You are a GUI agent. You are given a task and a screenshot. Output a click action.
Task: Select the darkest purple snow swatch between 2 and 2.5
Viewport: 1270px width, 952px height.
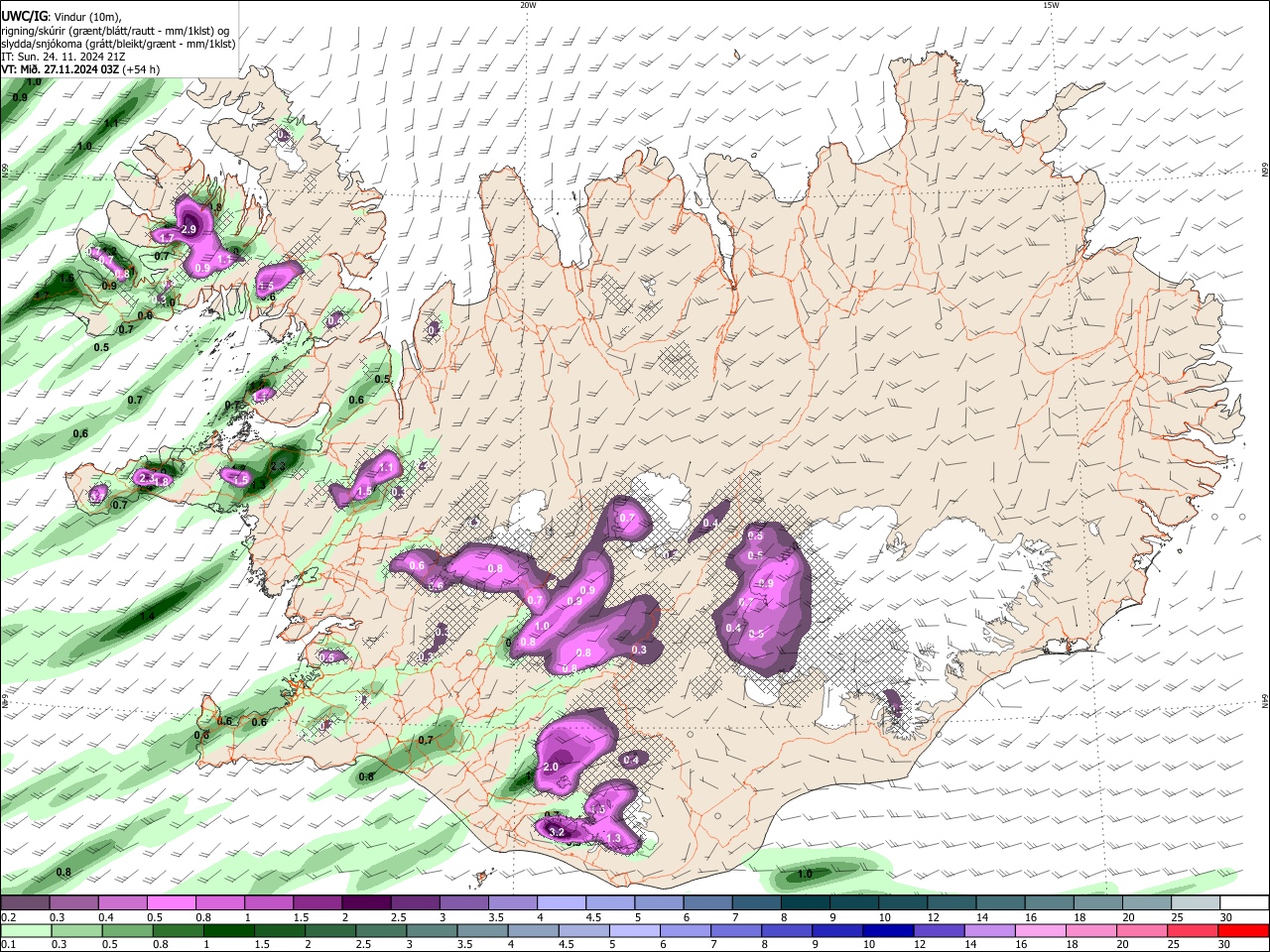click(366, 903)
